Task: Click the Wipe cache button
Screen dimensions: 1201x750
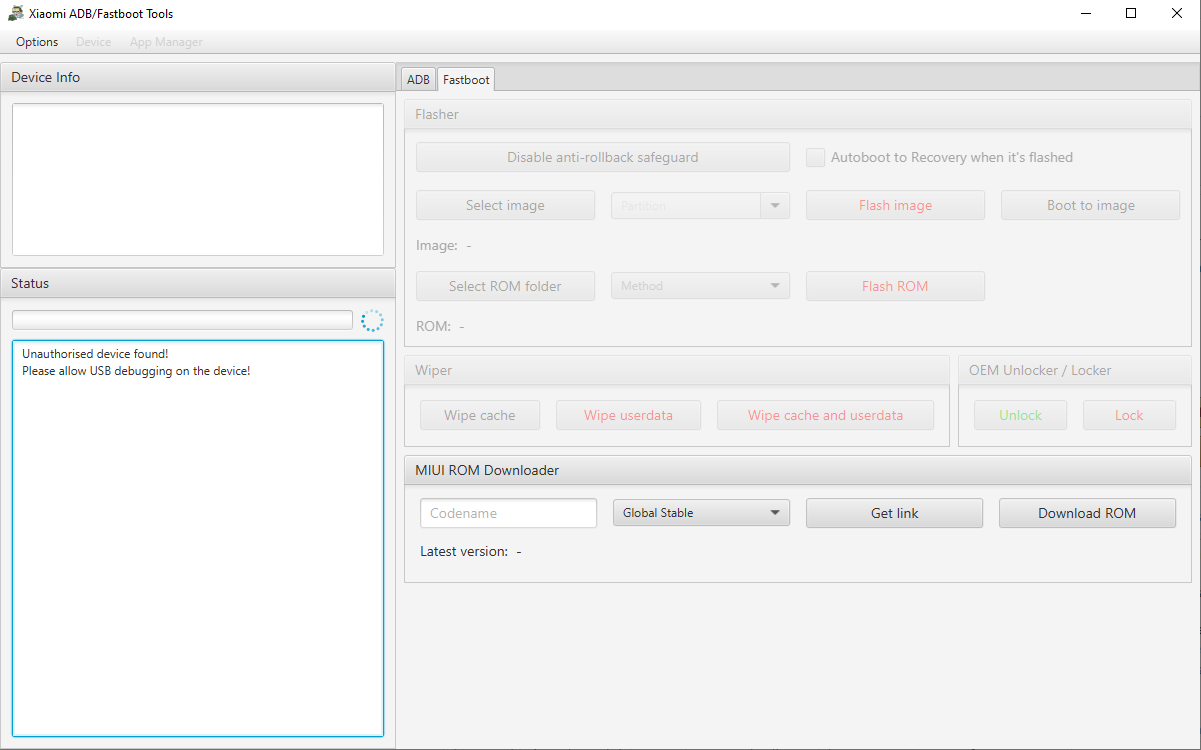Action: [x=480, y=415]
